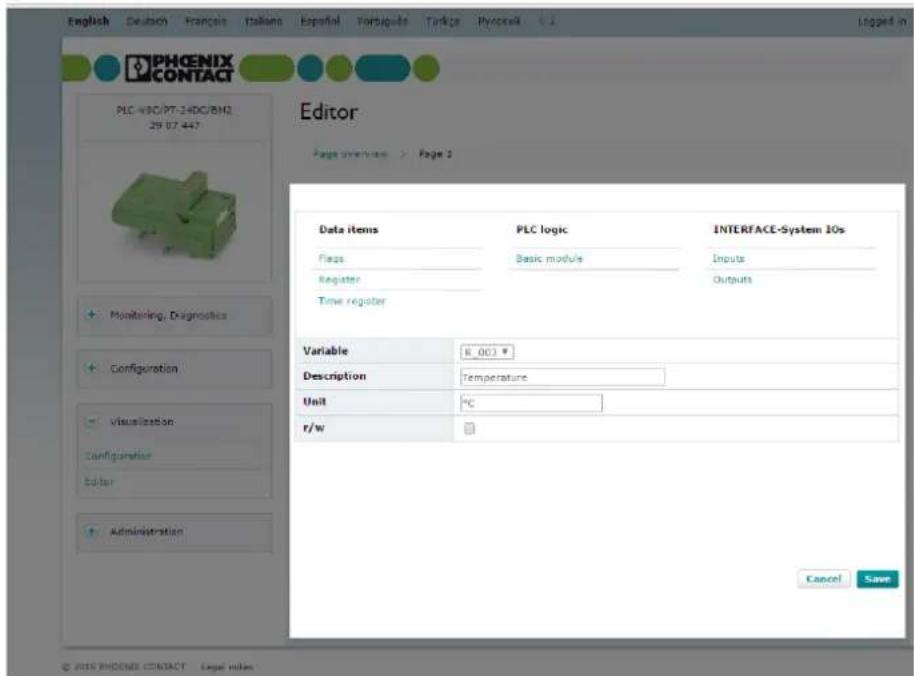This screenshot has width=914, height=676.
Task: Click the Phoenix Contact logo
Action: pos(179,68)
